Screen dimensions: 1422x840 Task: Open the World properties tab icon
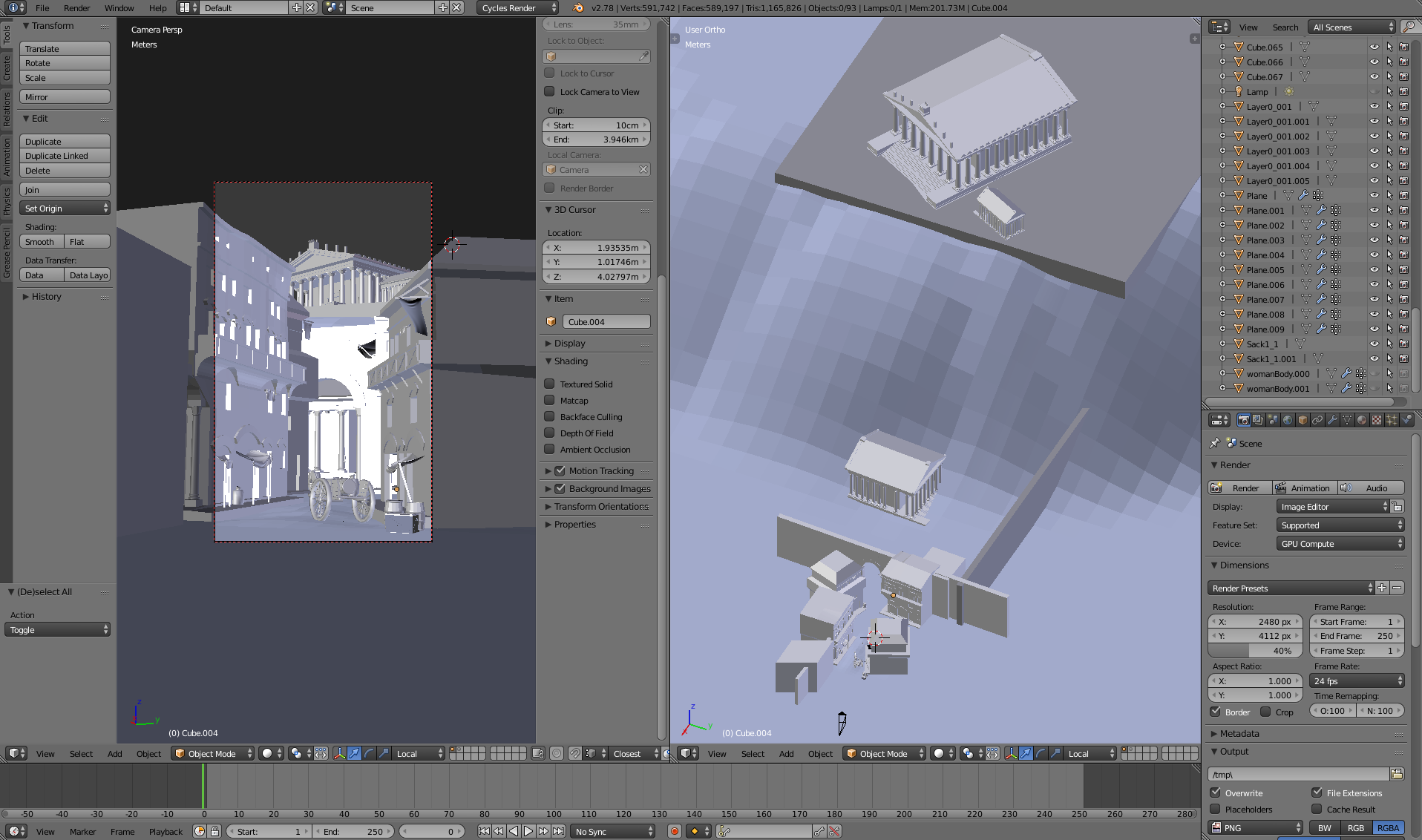pos(1288,420)
